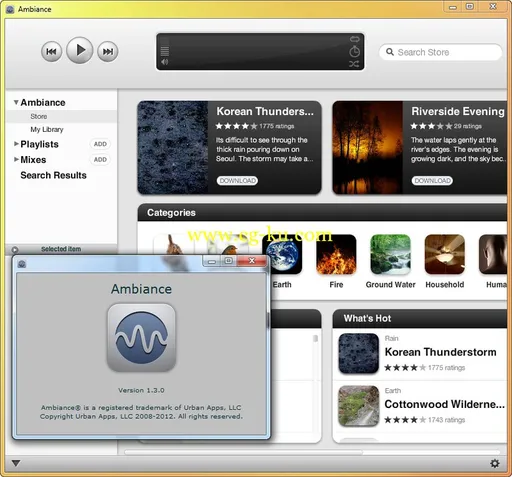This screenshot has height=477, width=512.
Task: Open Search Results in the sidebar
Action: (53, 175)
